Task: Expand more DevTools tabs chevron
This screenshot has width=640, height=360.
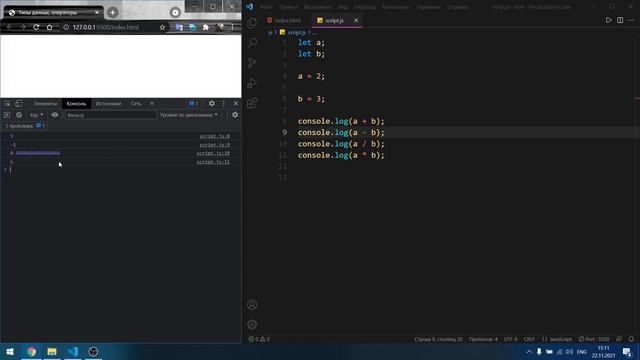Action: [152, 104]
